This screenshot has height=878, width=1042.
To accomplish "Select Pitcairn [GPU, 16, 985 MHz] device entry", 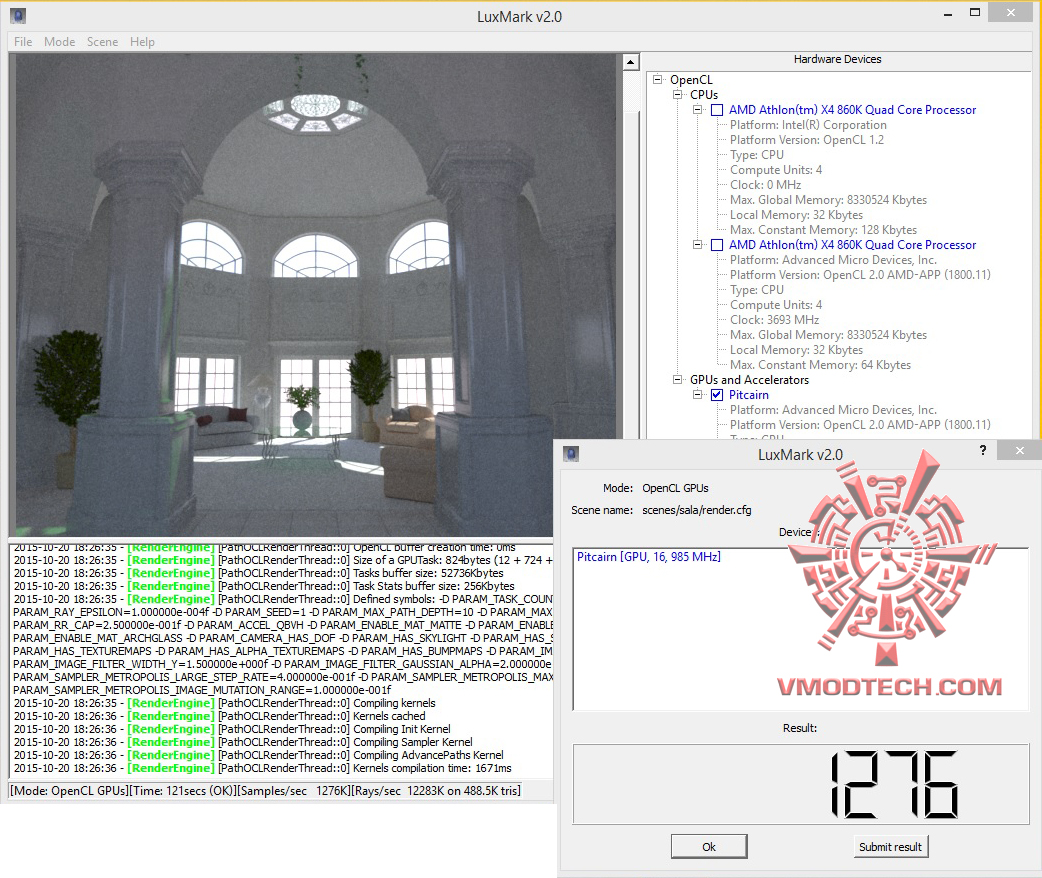I will [x=649, y=557].
